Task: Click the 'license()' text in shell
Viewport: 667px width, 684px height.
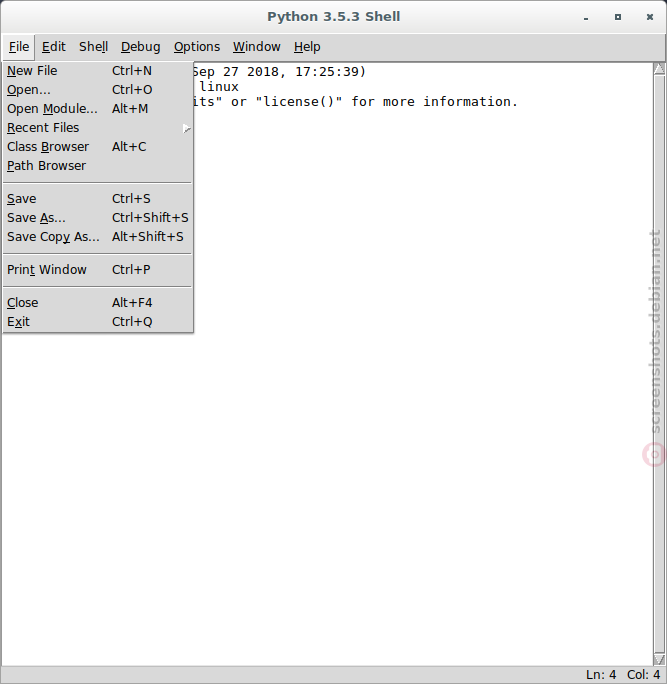Action: (299, 102)
